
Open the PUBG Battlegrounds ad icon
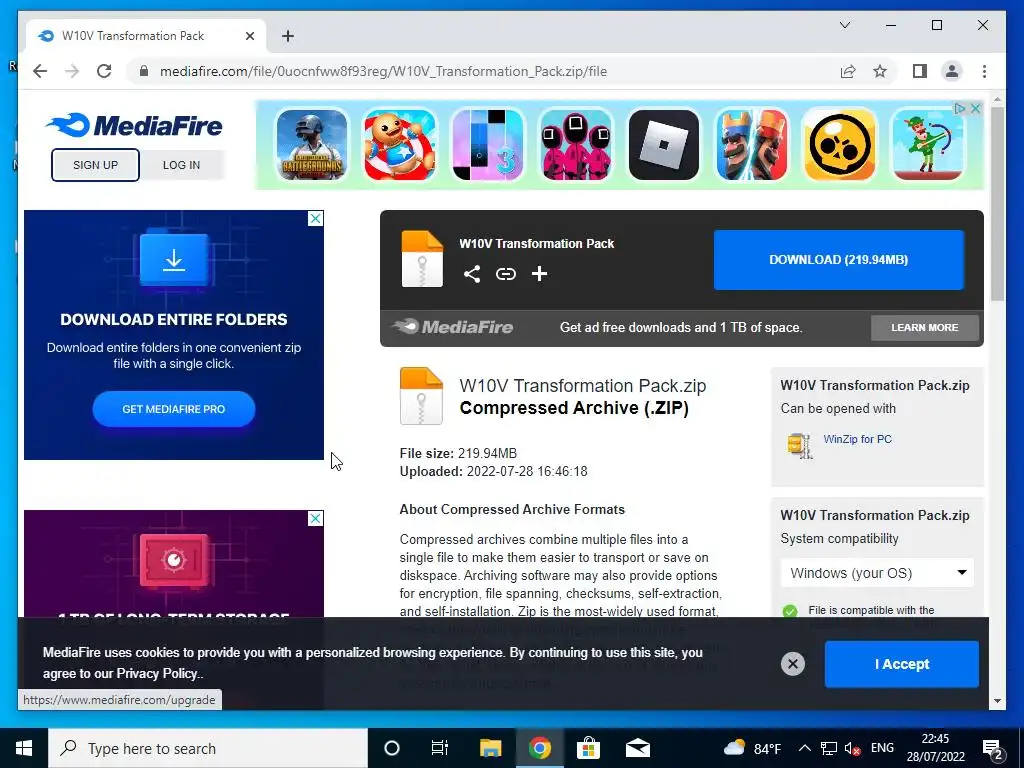pyautogui.click(x=312, y=144)
